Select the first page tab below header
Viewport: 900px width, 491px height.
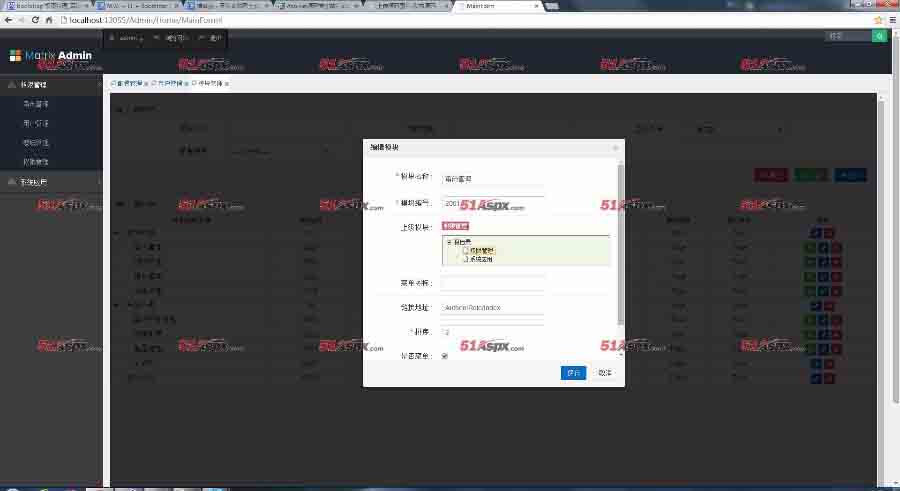[130, 83]
